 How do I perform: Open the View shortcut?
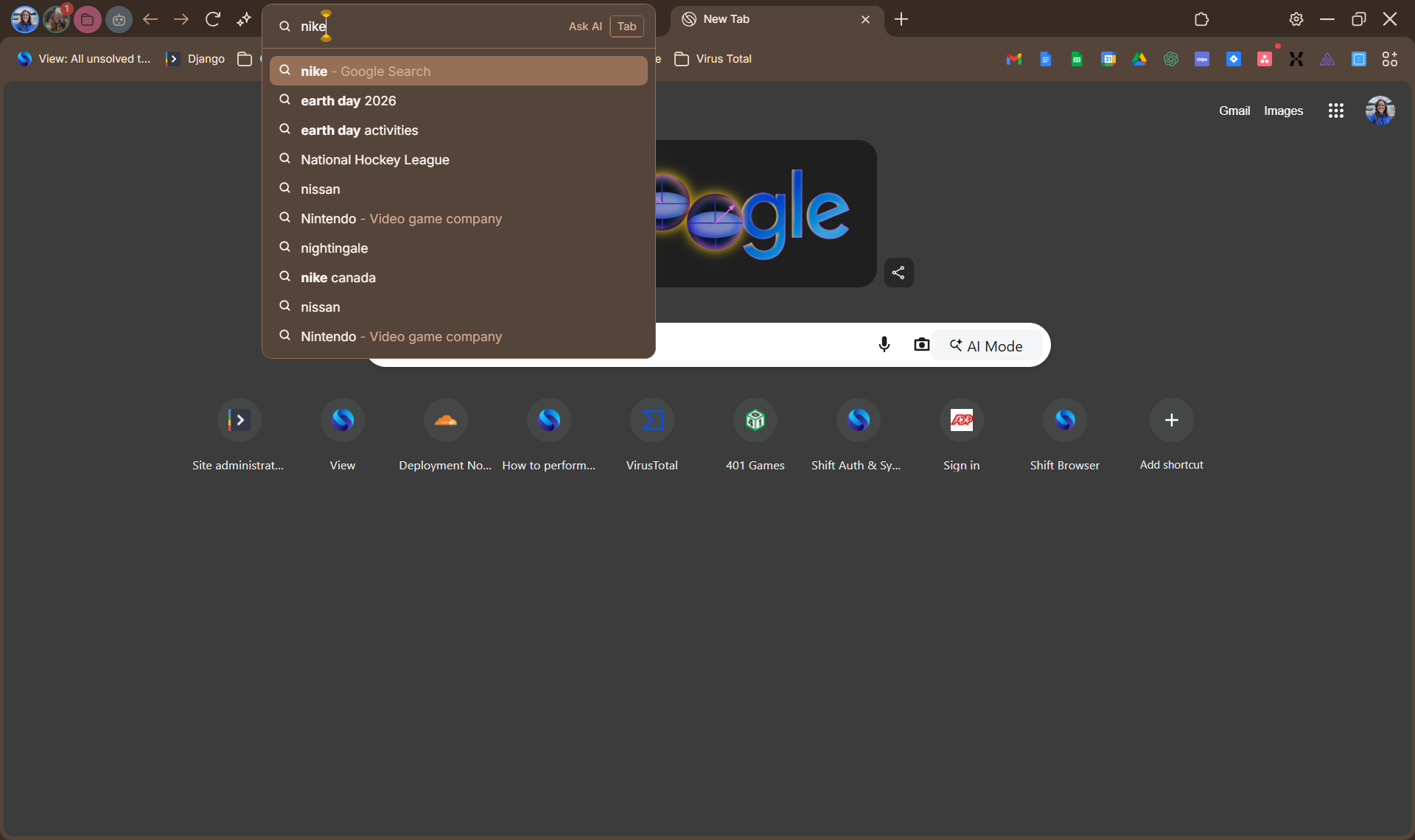(x=342, y=435)
